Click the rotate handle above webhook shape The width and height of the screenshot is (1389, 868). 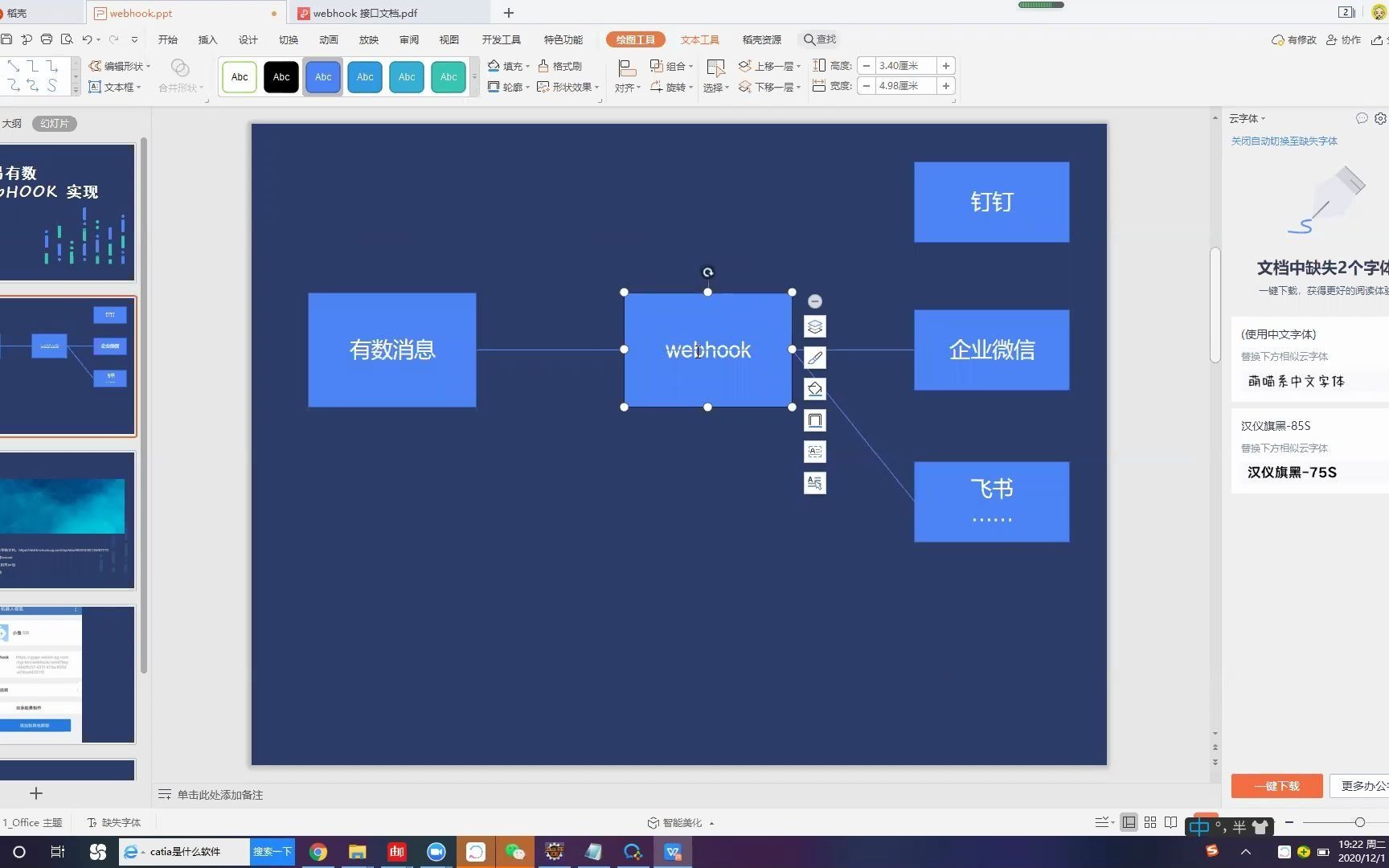click(x=708, y=272)
